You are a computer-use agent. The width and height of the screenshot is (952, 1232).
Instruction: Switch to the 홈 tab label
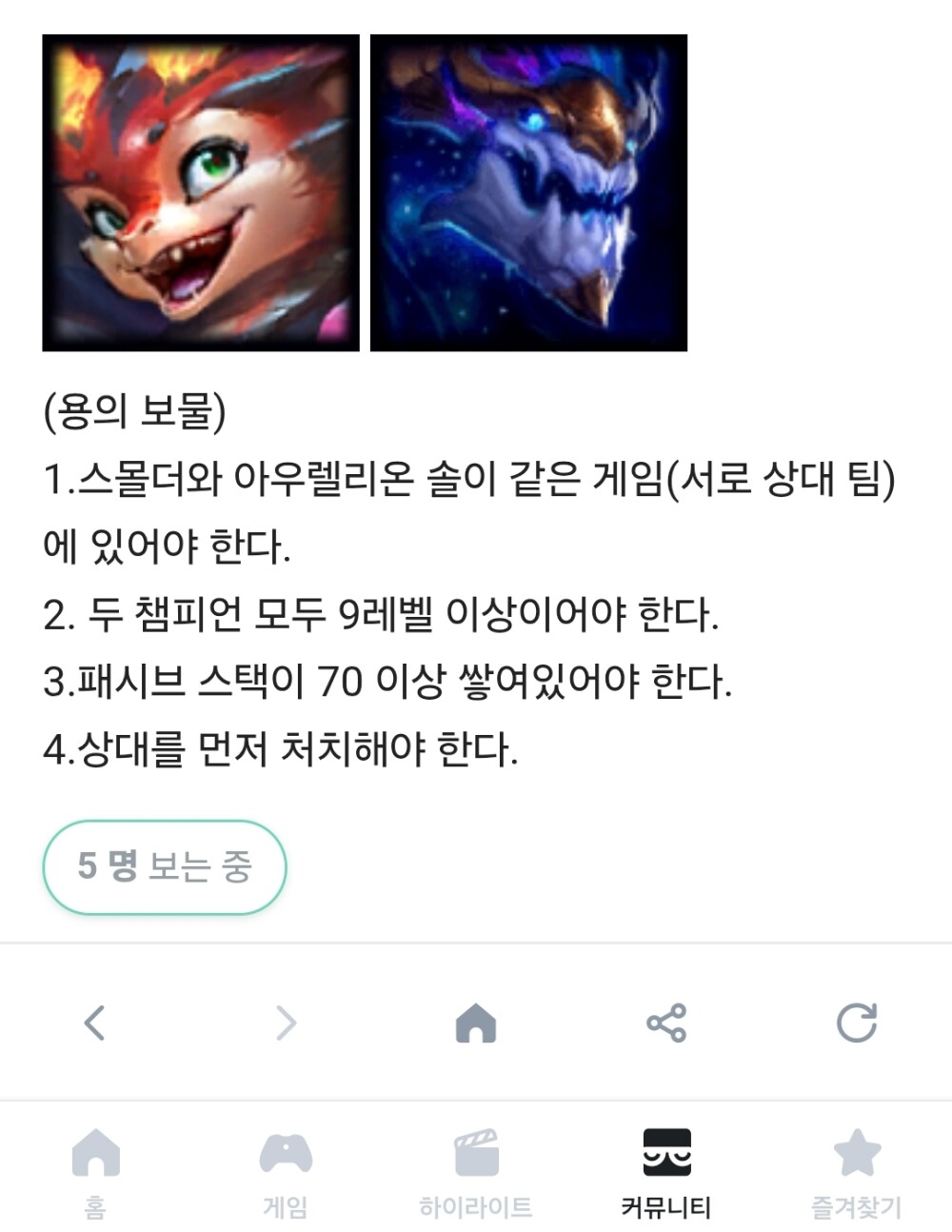95,1208
